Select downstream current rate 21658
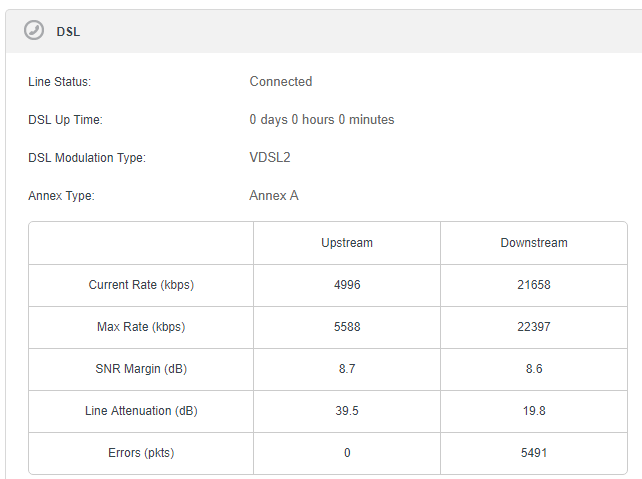The image size is (642, 479). (534, 285)
